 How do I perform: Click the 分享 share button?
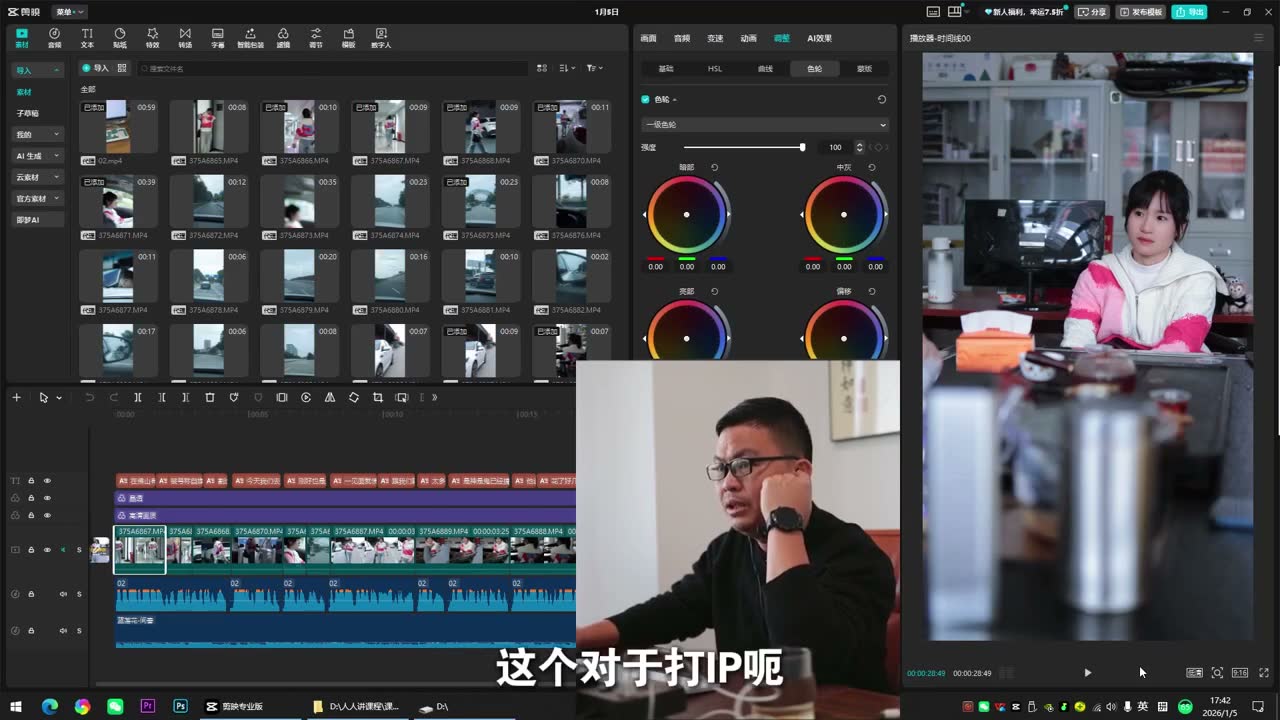(1092, 12)
